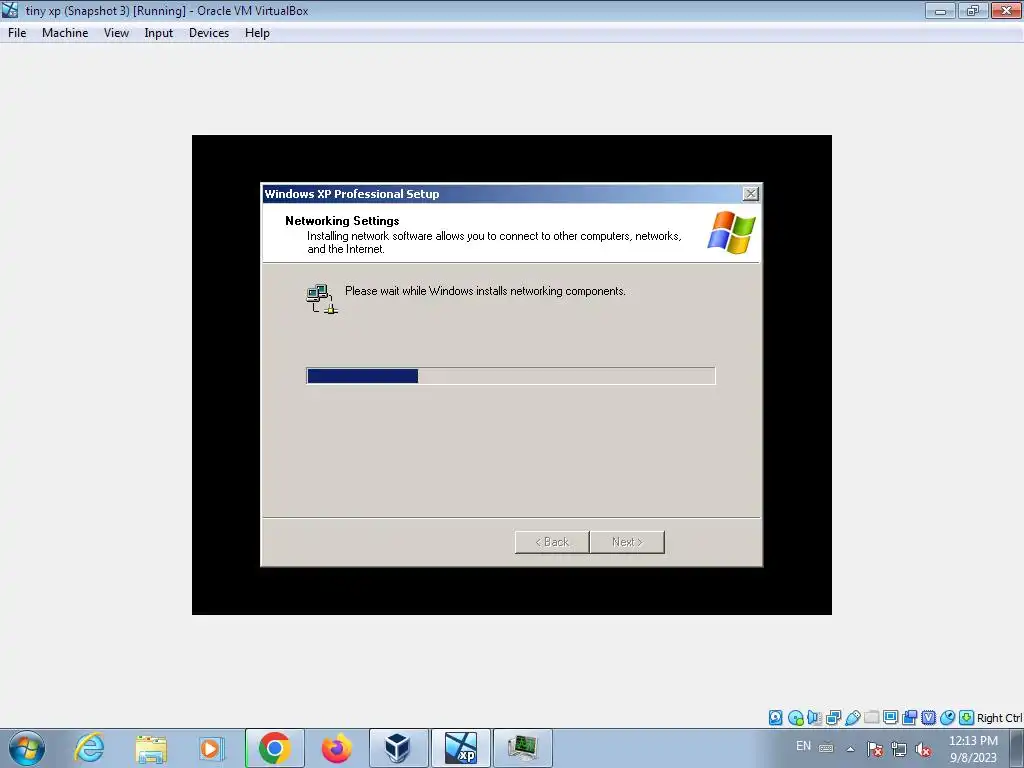The width and height of the screenshot is (1024, 768).
Task: Click the green arrow keyboard capture icon
Action: (x=967, y=718)
